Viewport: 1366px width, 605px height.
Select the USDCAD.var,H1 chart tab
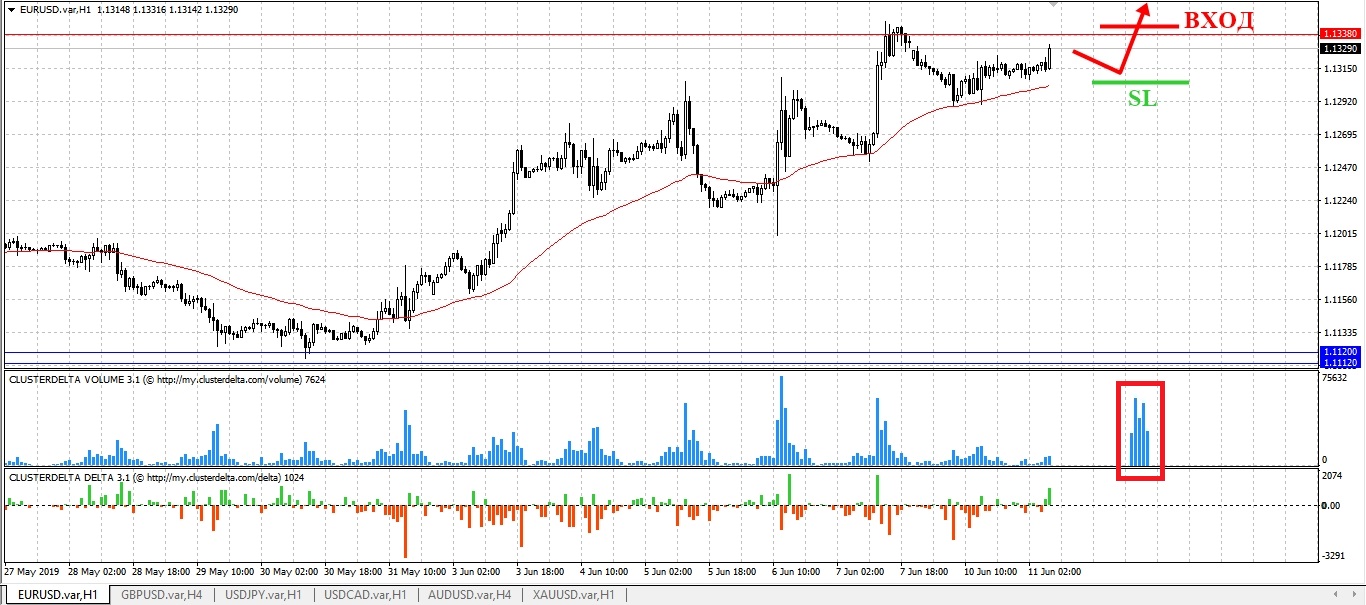366,595
